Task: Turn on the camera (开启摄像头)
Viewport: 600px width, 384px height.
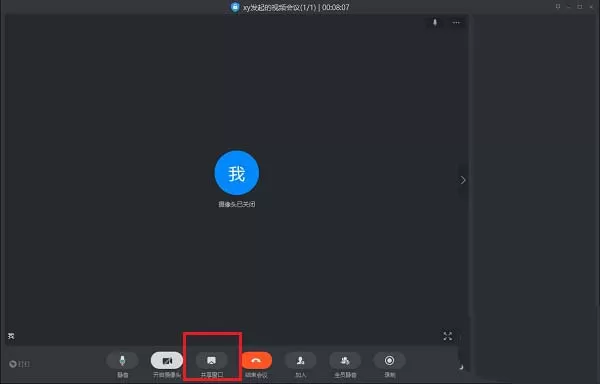Action: click(167, 361)
